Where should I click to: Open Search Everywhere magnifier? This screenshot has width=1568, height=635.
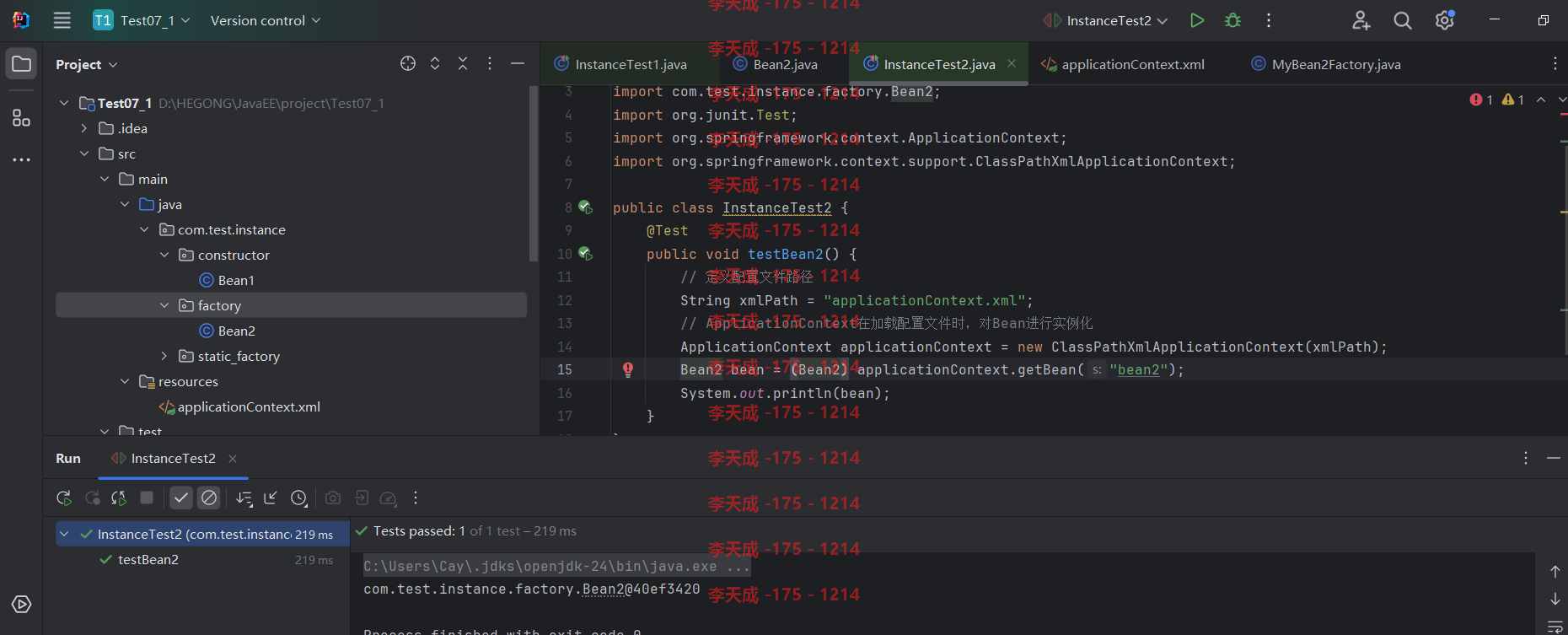[x=1403, y=20]
